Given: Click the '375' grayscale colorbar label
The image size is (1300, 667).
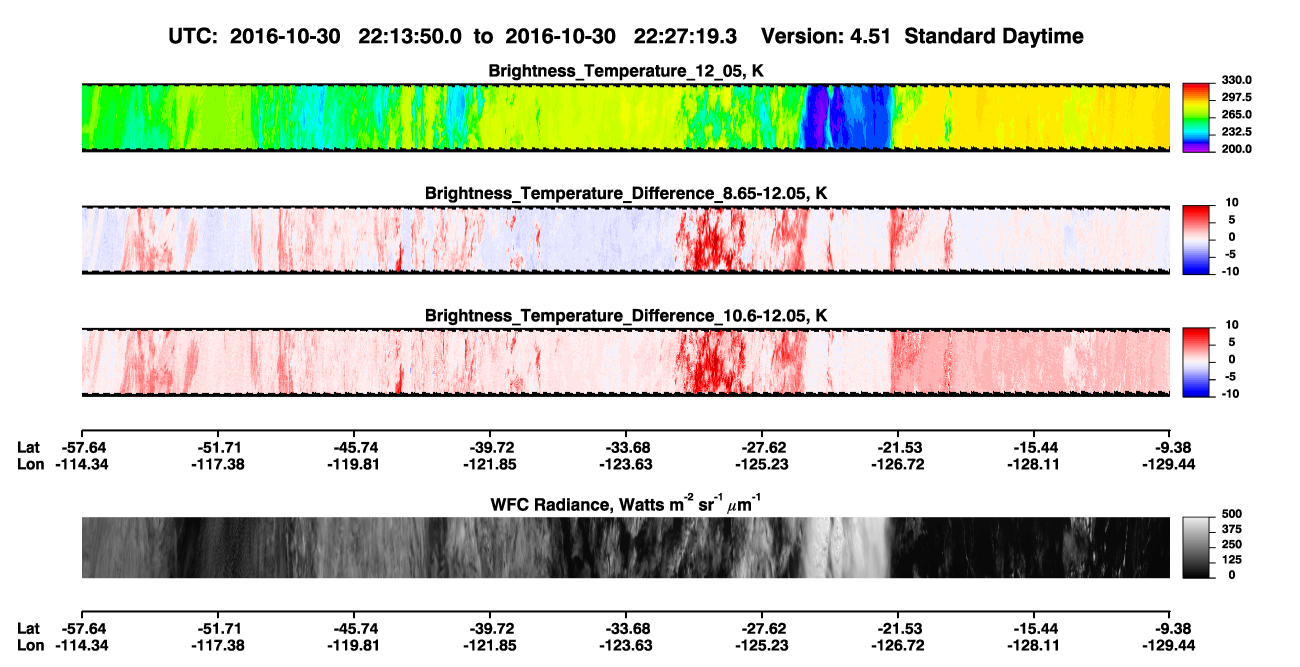Looking at the screenshot, I should pyautogui.click(x=1232, y=529).
